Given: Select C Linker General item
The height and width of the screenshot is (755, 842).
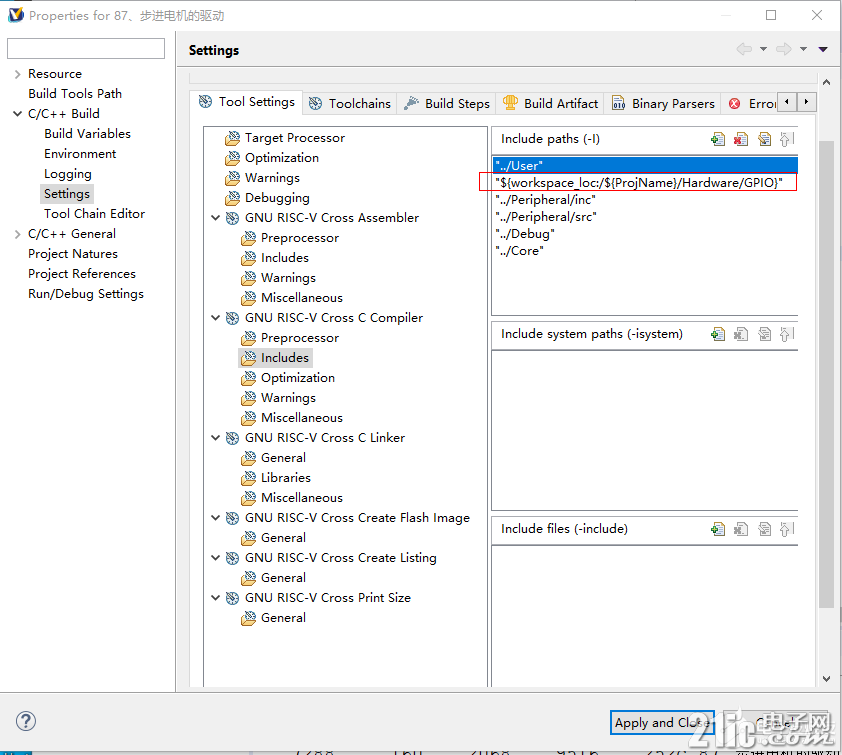Looking at the screenshot, I should 283,458.
